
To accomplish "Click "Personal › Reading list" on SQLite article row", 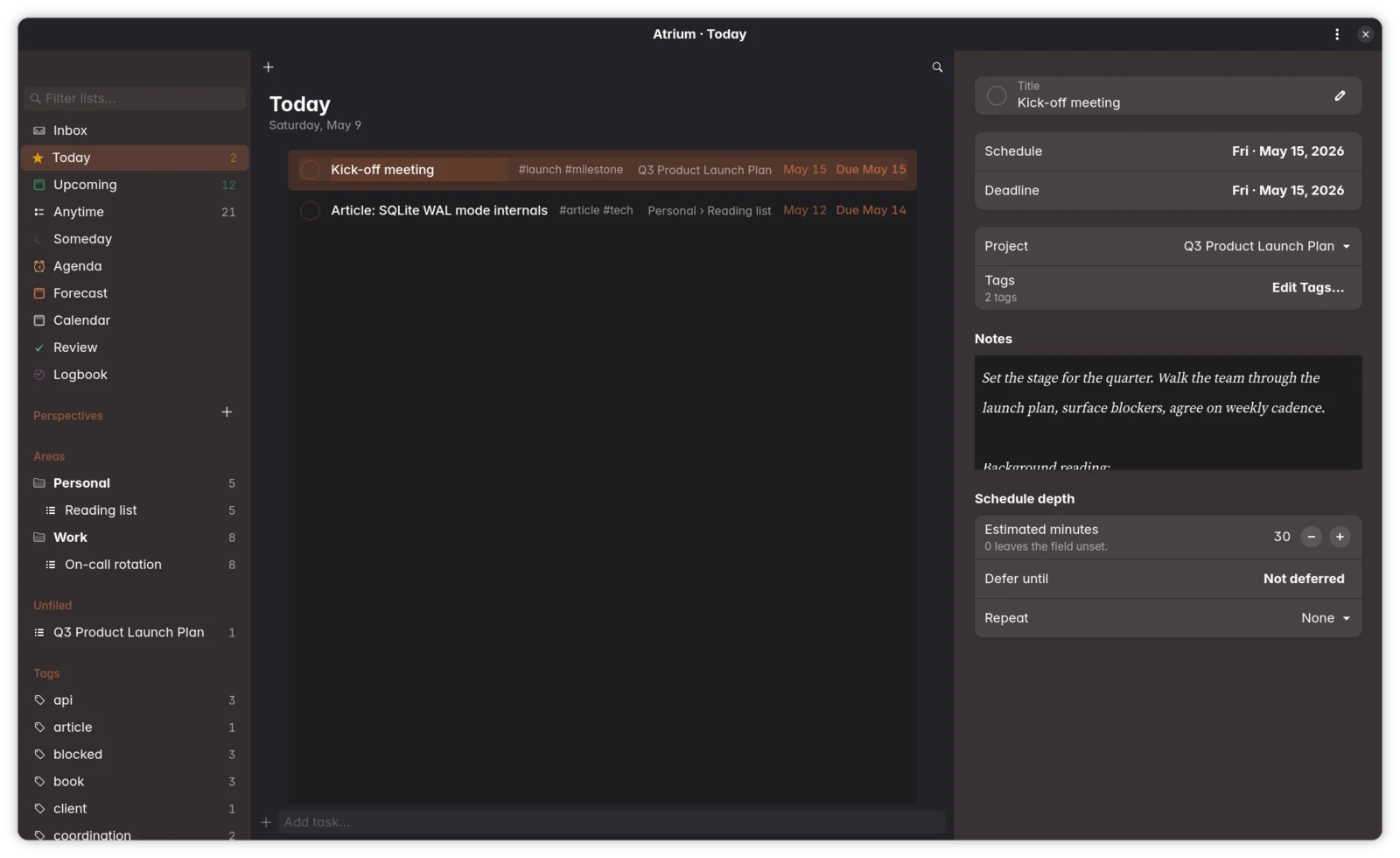I will tap(710, 211).
